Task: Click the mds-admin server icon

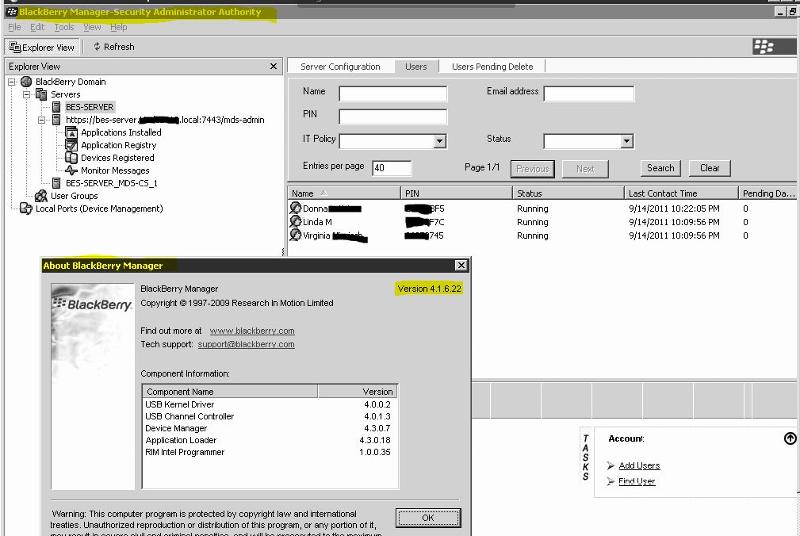Action: [x=57, y=120]
